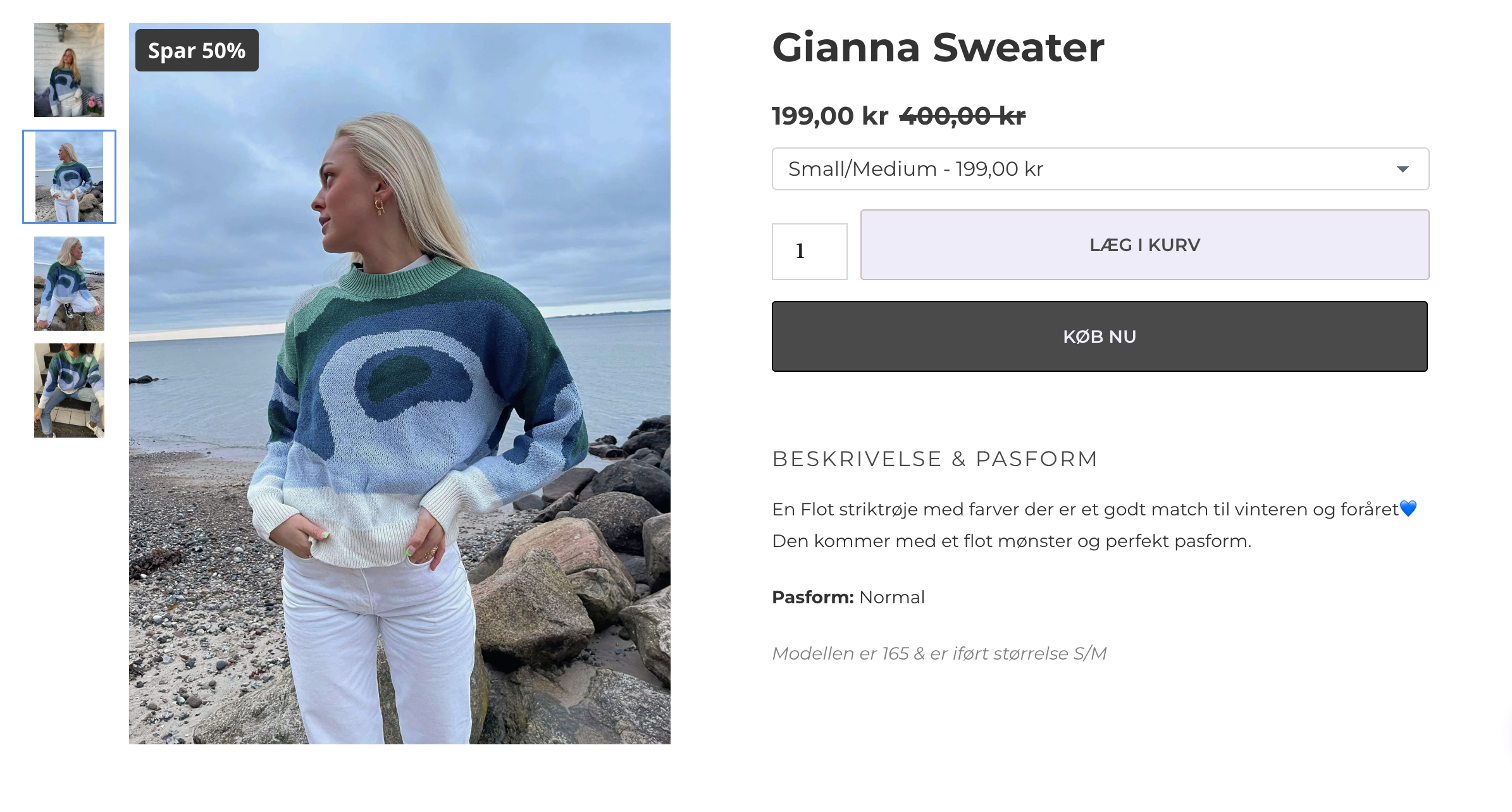Image resolution: width=1512 pixels, height=812 pixels.
Task: Click the Spar 50% badge
Action: [x=197, y=51]
